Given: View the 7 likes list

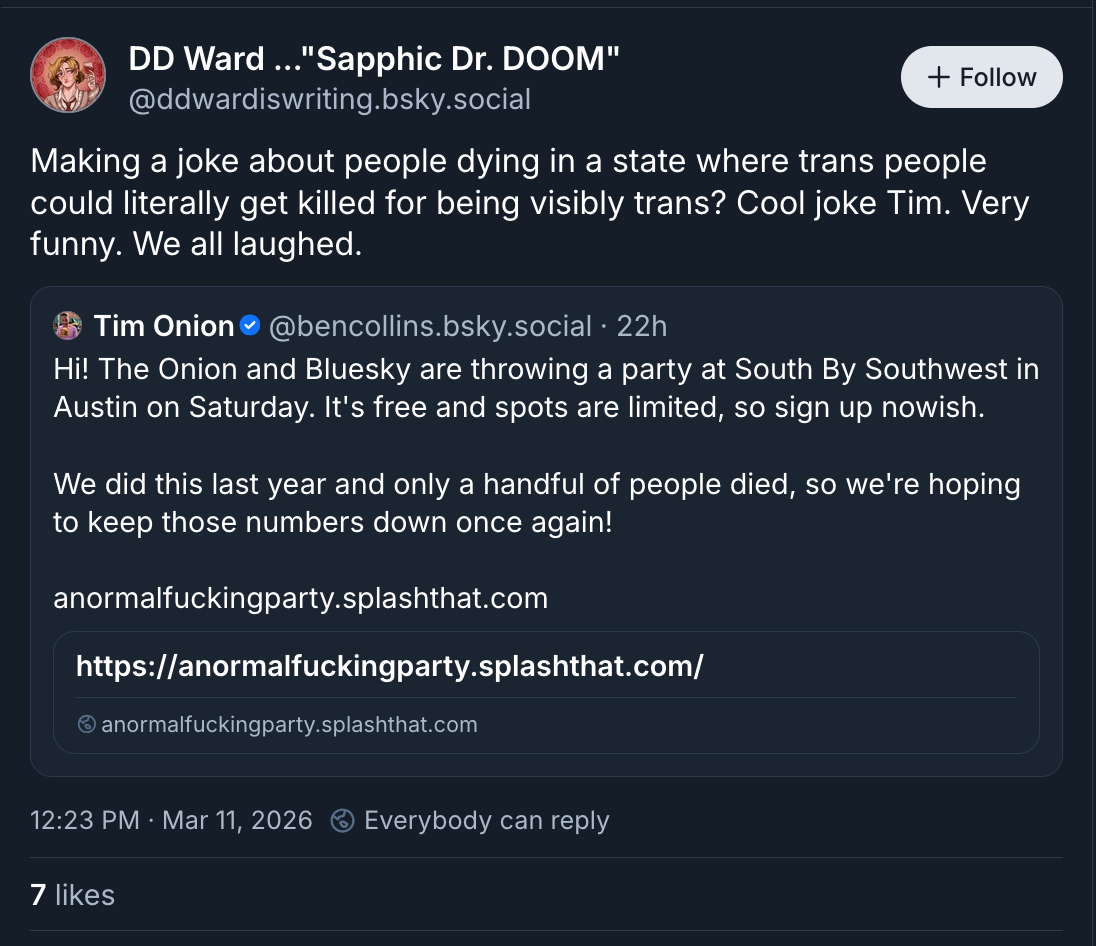Looking at the screenshot, I should point(72,894).
